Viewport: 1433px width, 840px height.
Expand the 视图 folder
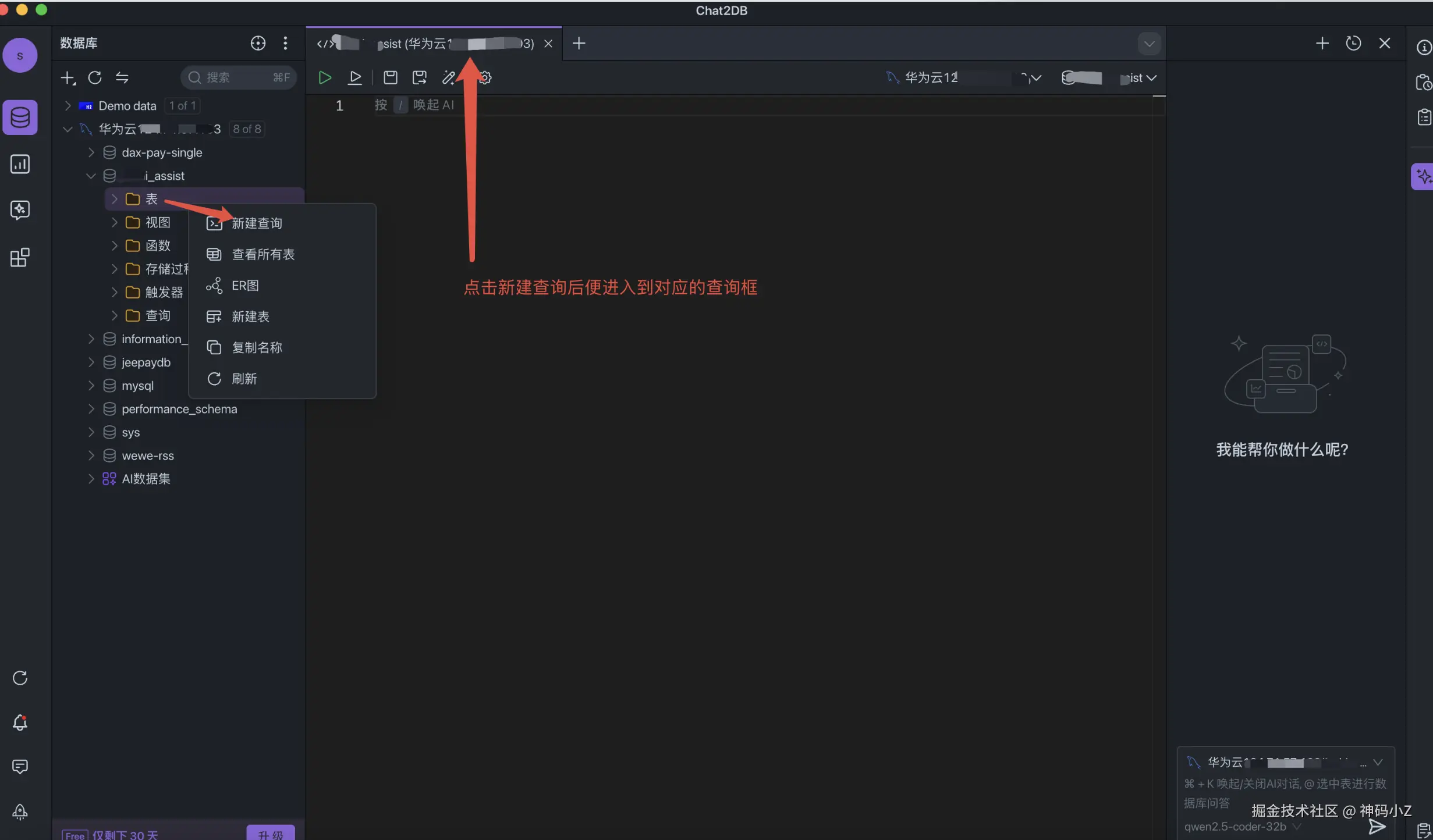point(114,222)
